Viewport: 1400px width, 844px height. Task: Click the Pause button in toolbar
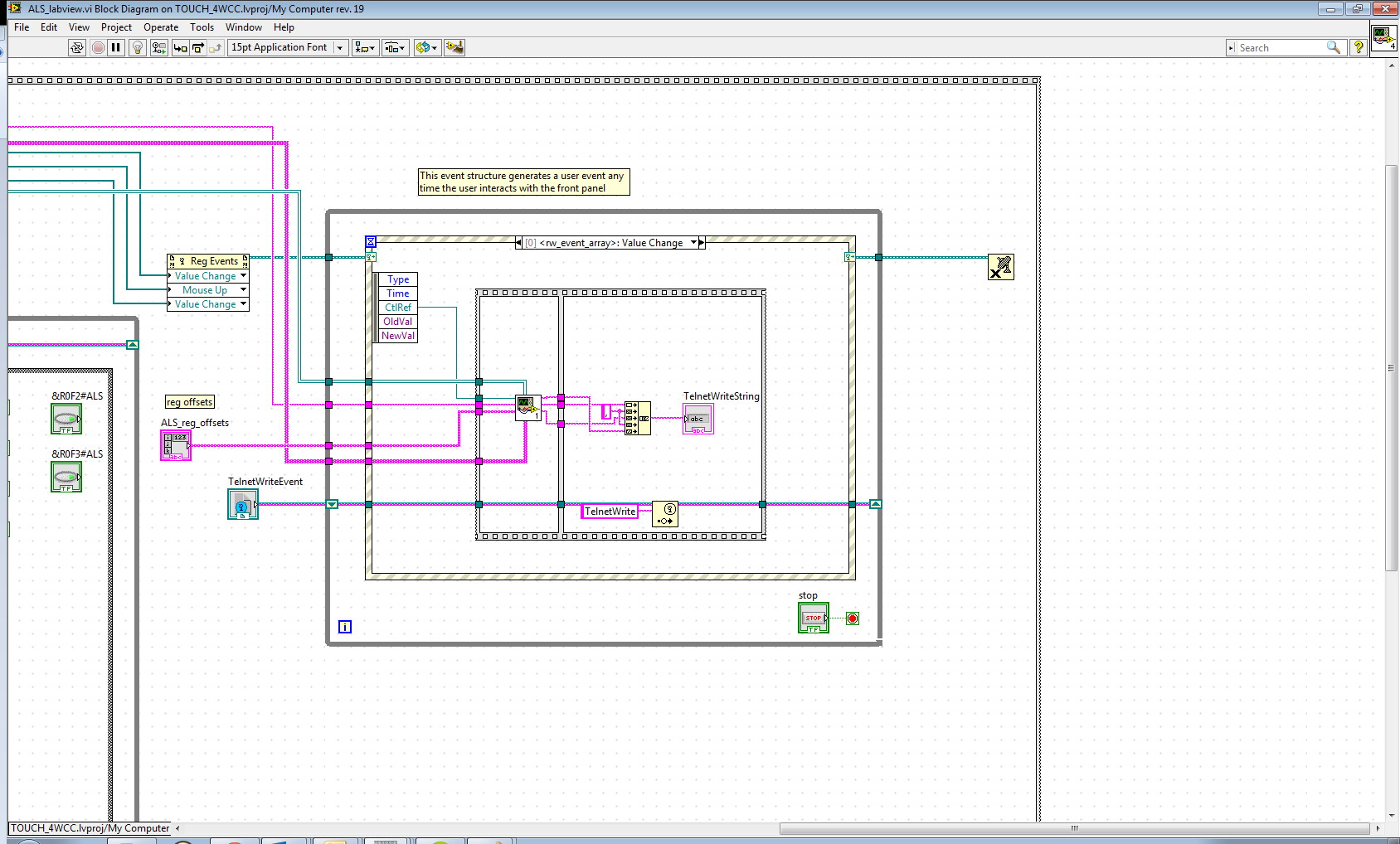(x=116, y=47)
